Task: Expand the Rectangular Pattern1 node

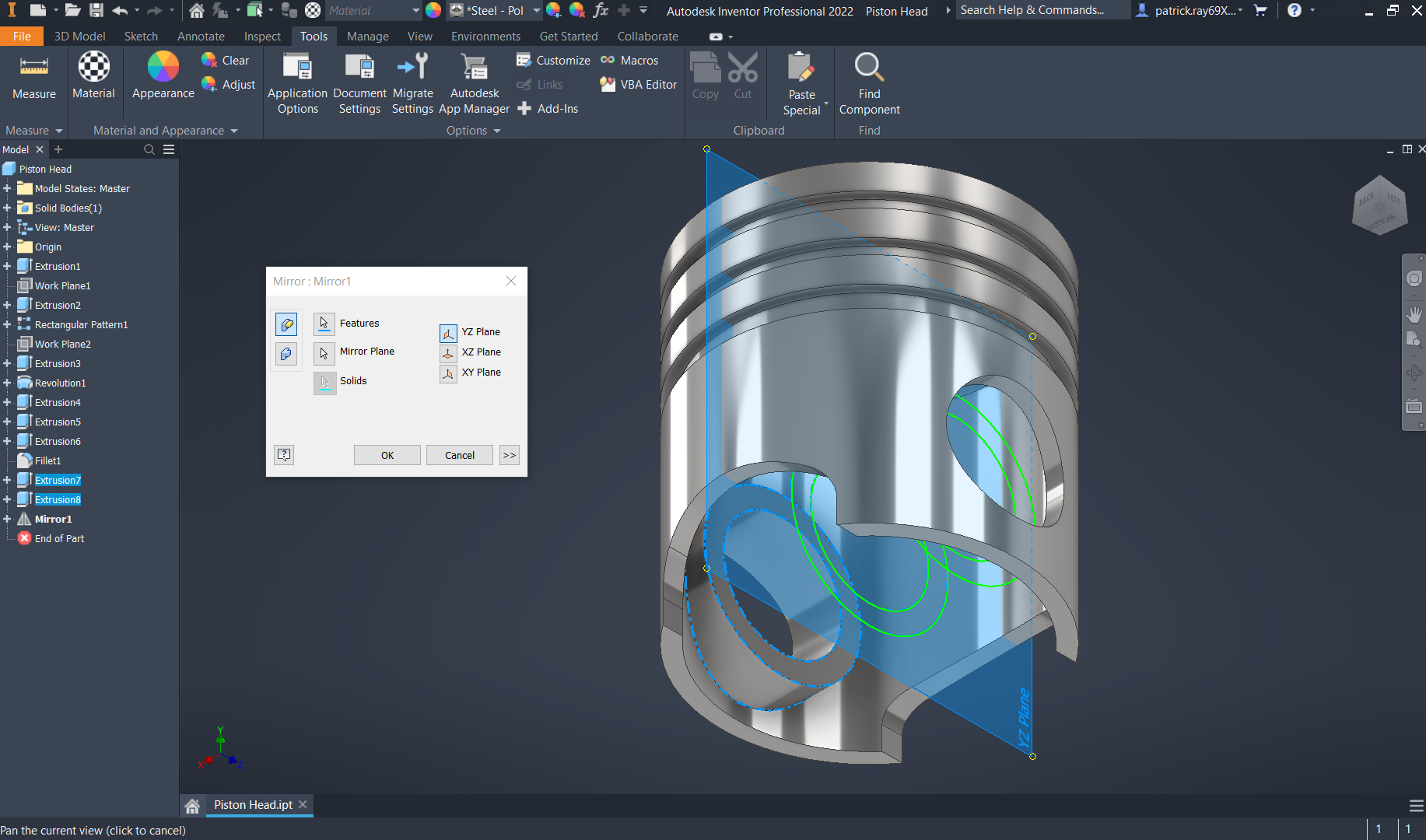Action: [x=7, y=324]
